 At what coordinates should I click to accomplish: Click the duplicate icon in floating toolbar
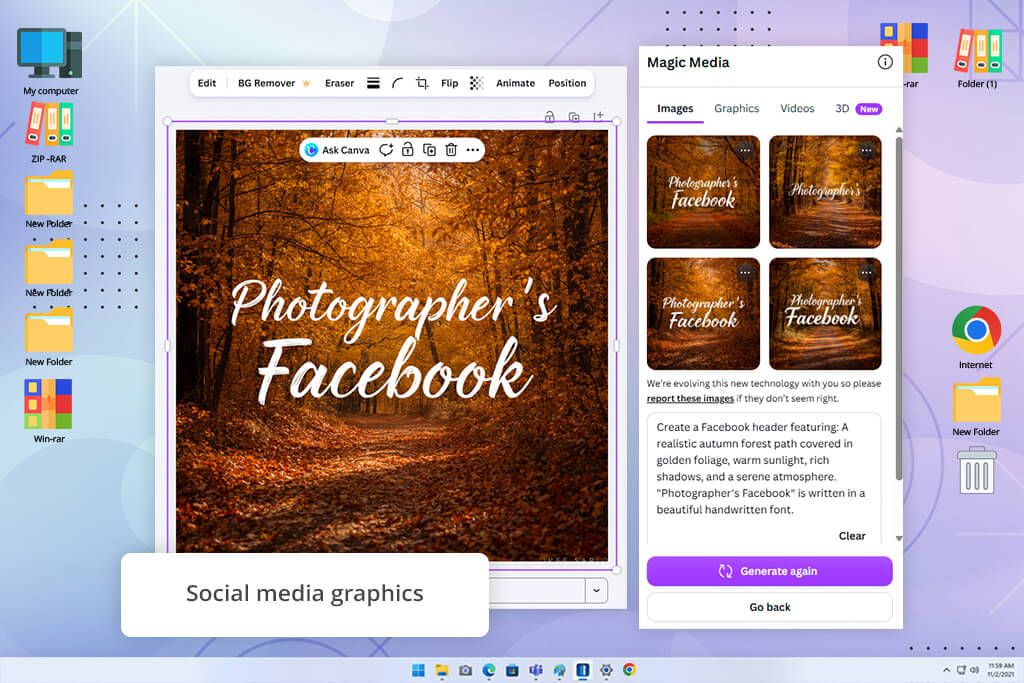[x=429, y=150]
